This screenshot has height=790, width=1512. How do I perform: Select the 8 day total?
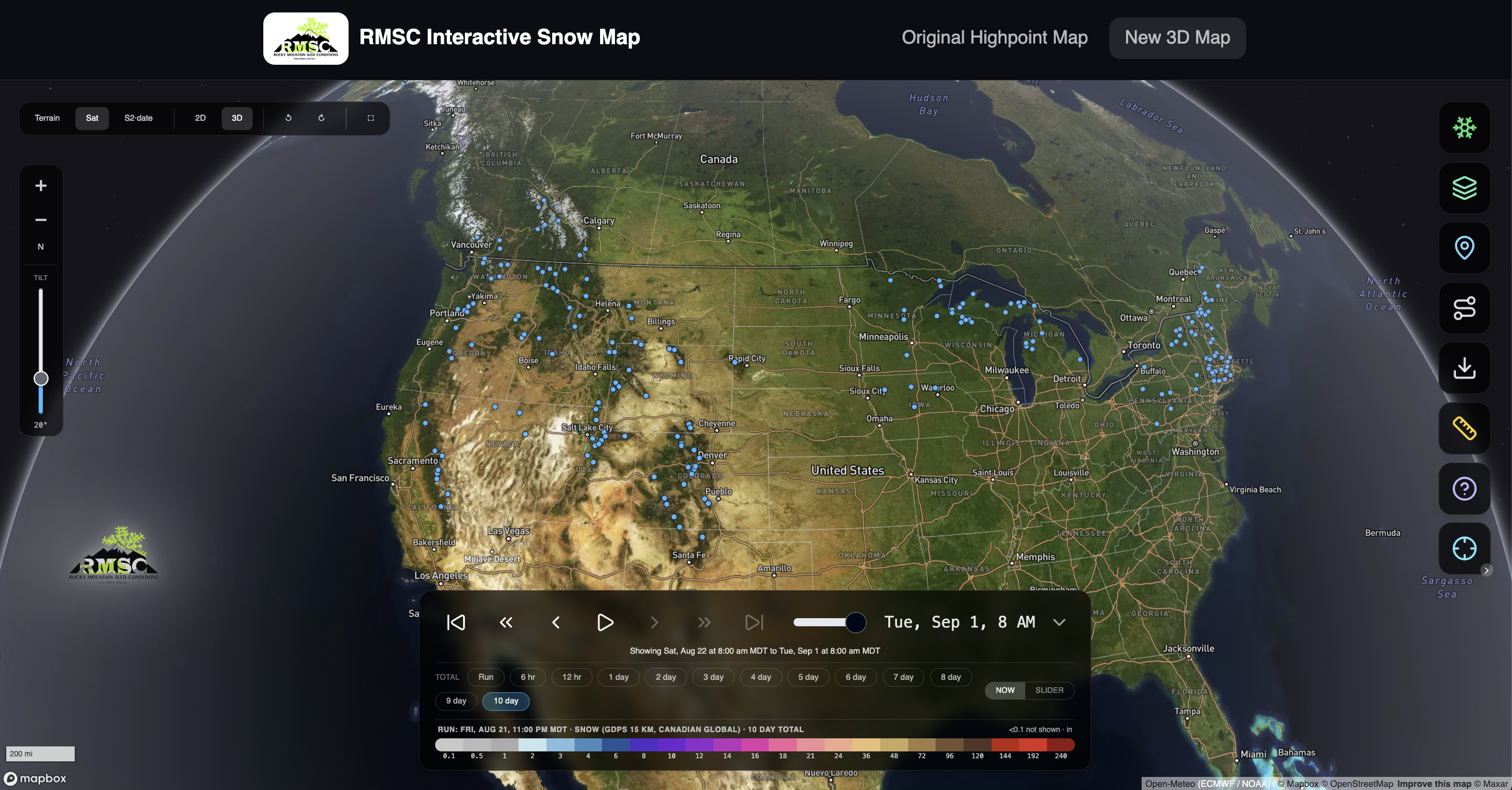[x=951, y=677]
